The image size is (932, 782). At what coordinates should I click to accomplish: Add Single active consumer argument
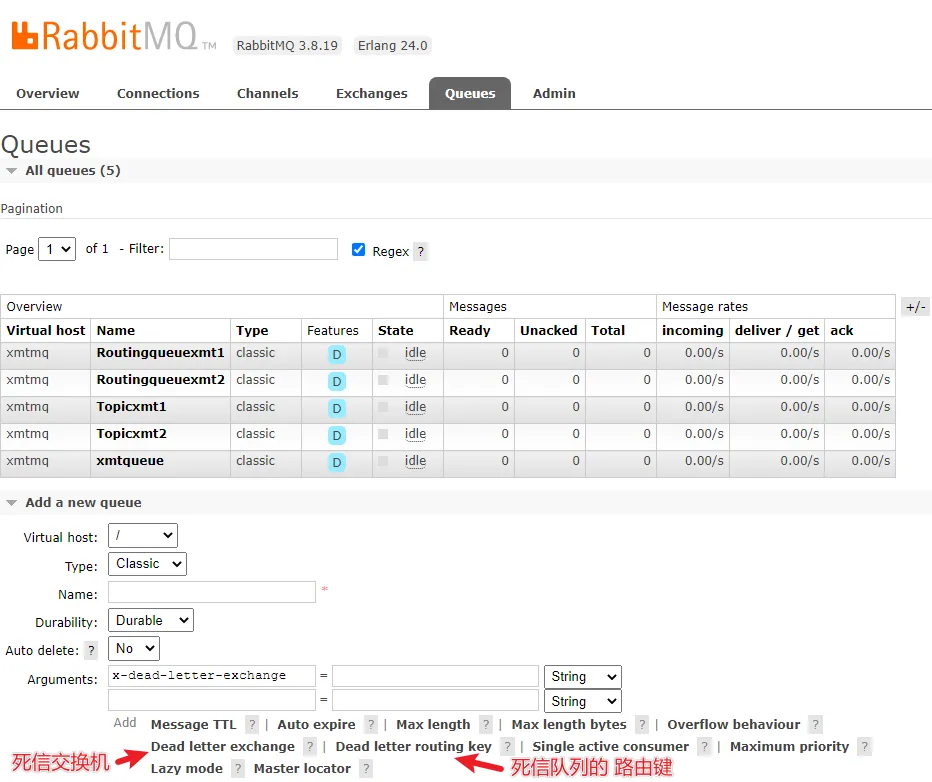(x=610, y=746)
